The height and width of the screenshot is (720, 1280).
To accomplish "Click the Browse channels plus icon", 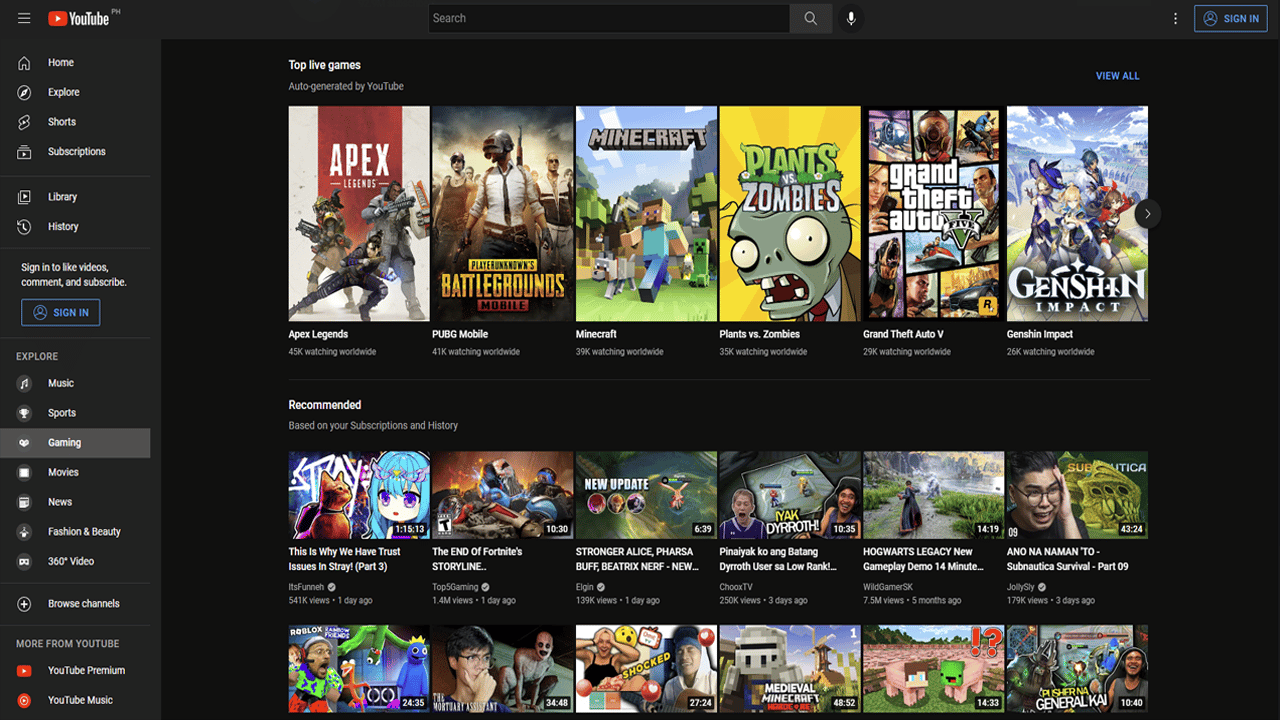I will coord(25,604).
